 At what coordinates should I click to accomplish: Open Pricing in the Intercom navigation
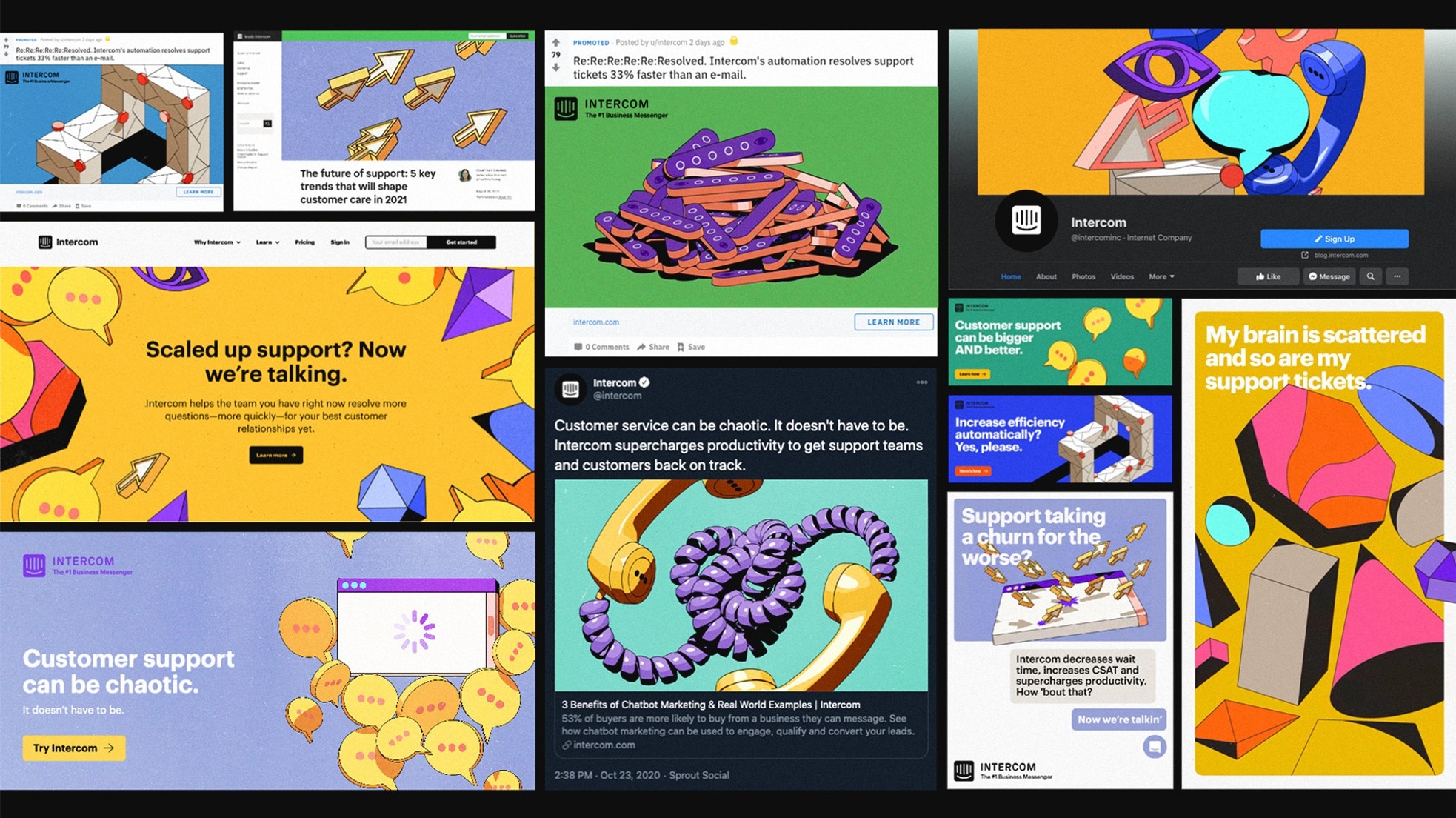point(304,242)
